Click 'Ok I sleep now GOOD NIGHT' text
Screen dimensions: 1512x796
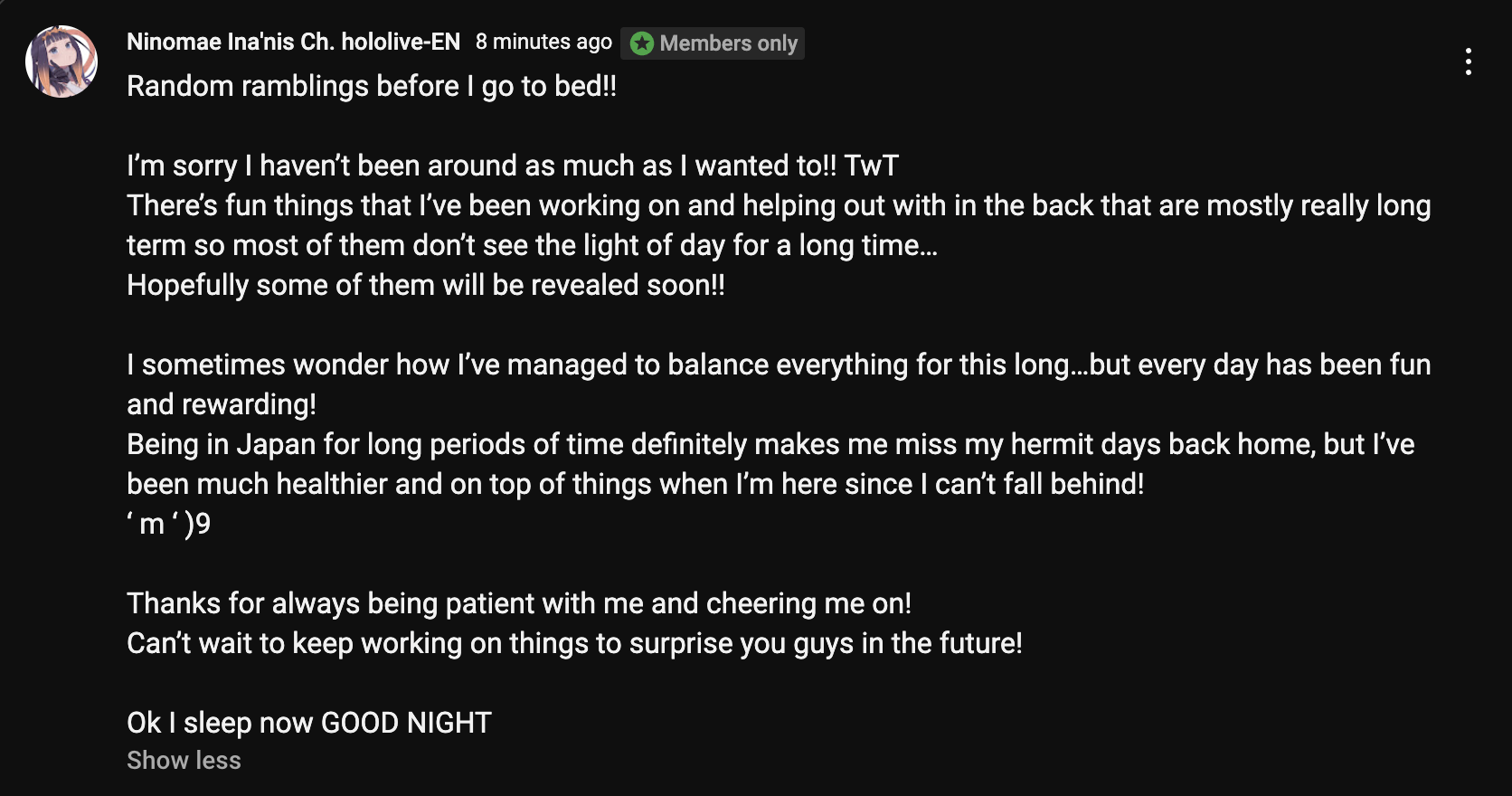pos(309,723)
